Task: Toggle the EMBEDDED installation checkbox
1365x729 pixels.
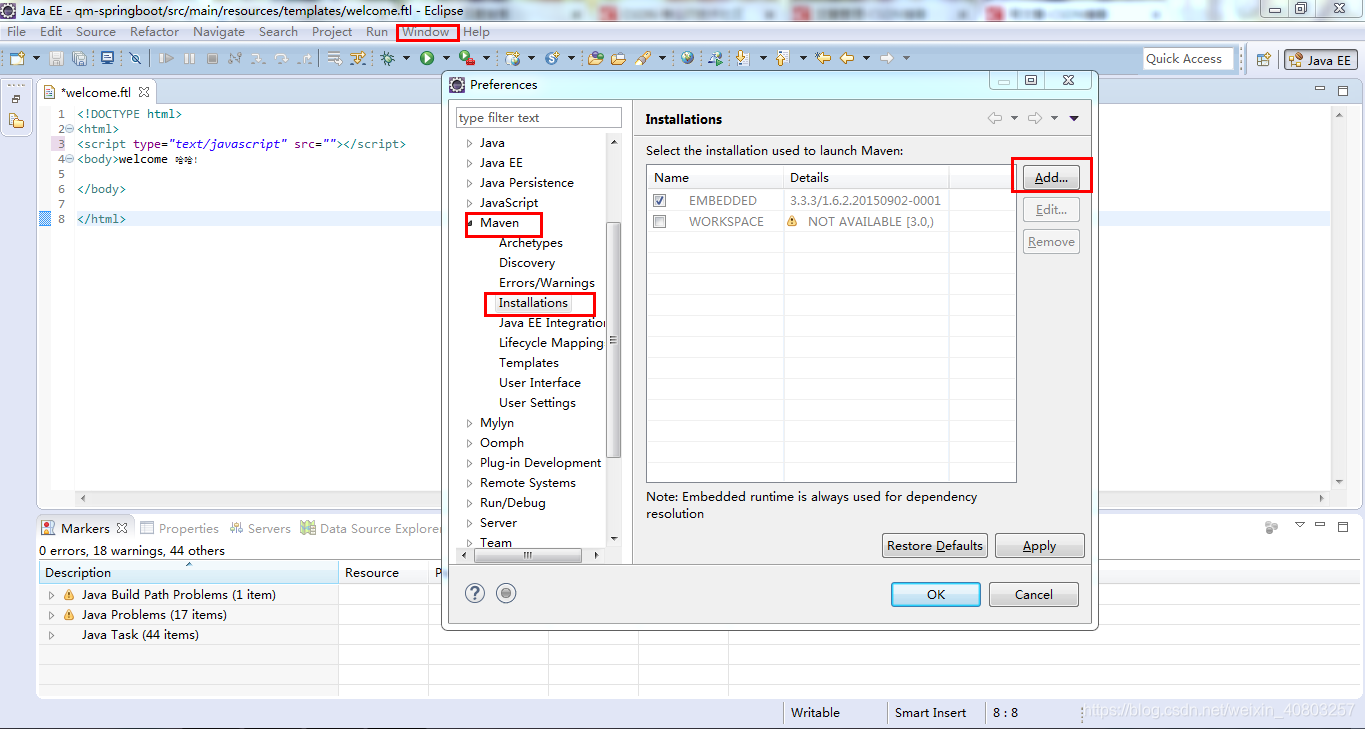Action: [660, 201]
